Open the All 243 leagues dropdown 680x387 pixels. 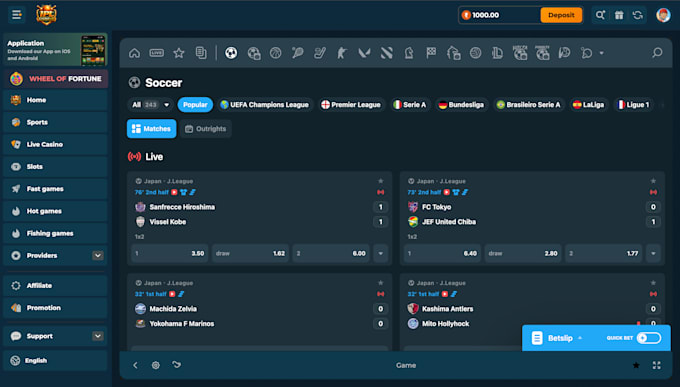pos(150,105)
